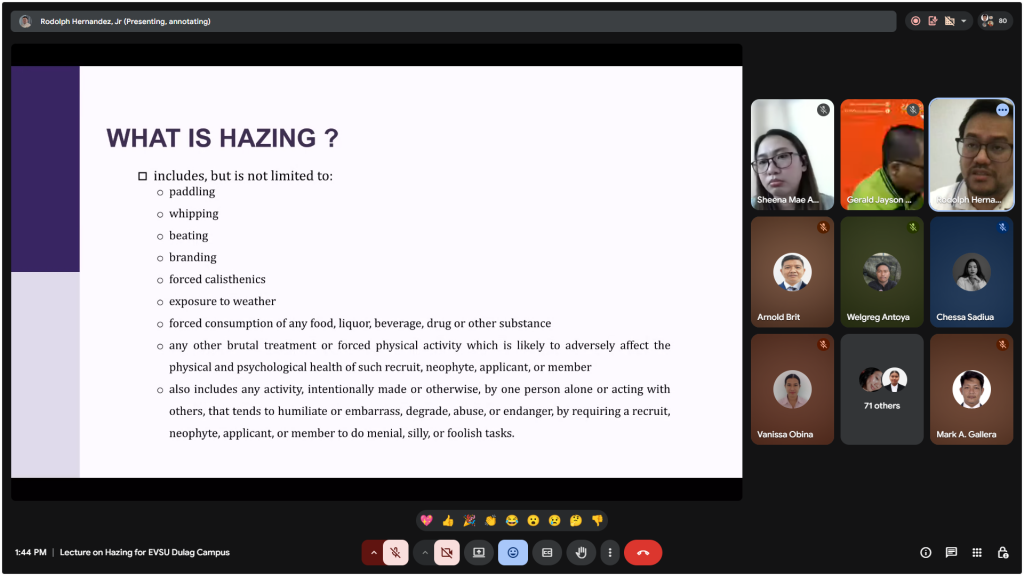Screen dimensions: 1024x576
Task: Expand video settings arrow beside camera
Action: coord(425,552)
